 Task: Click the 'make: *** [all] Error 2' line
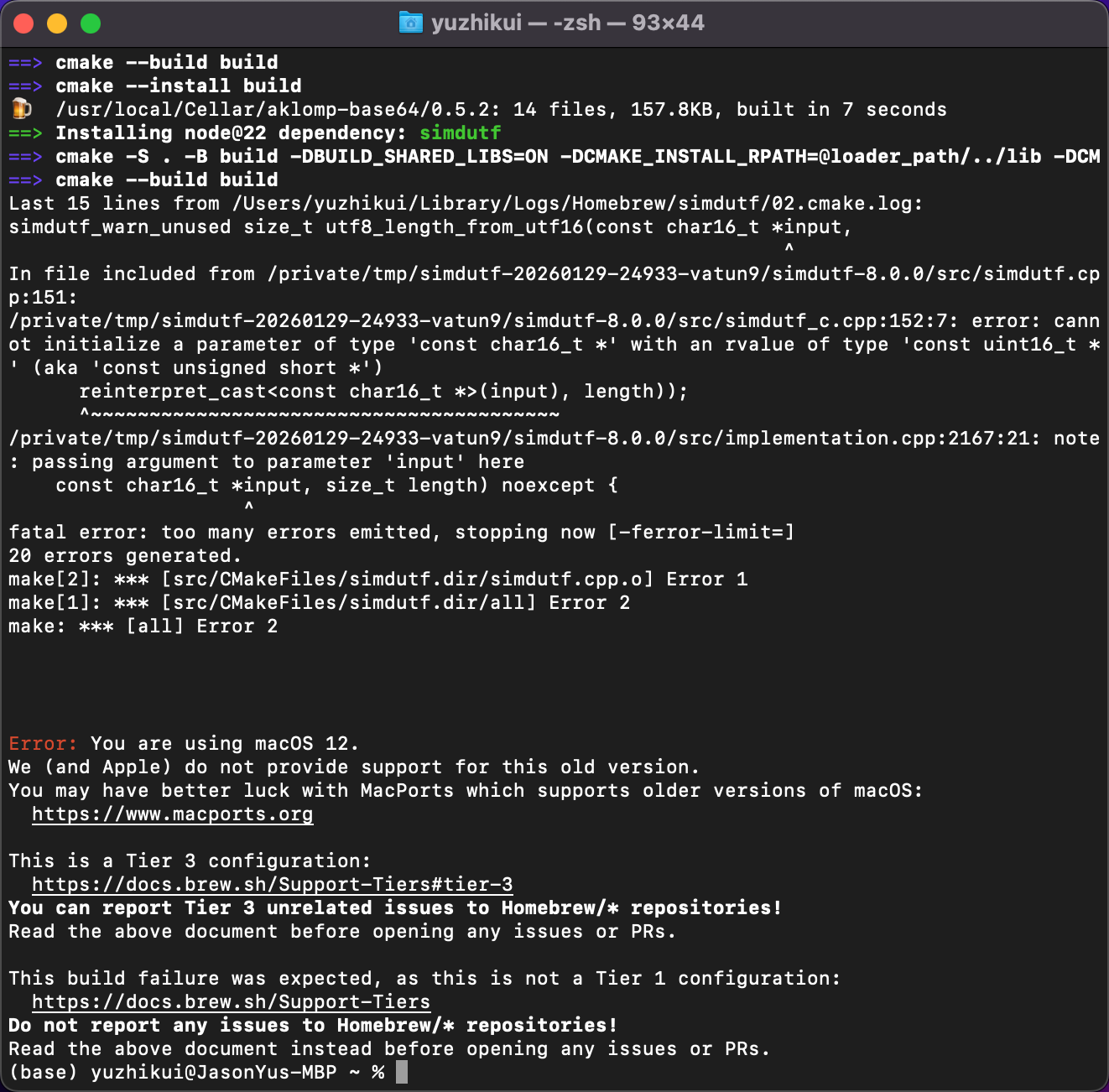pos(143,627)
